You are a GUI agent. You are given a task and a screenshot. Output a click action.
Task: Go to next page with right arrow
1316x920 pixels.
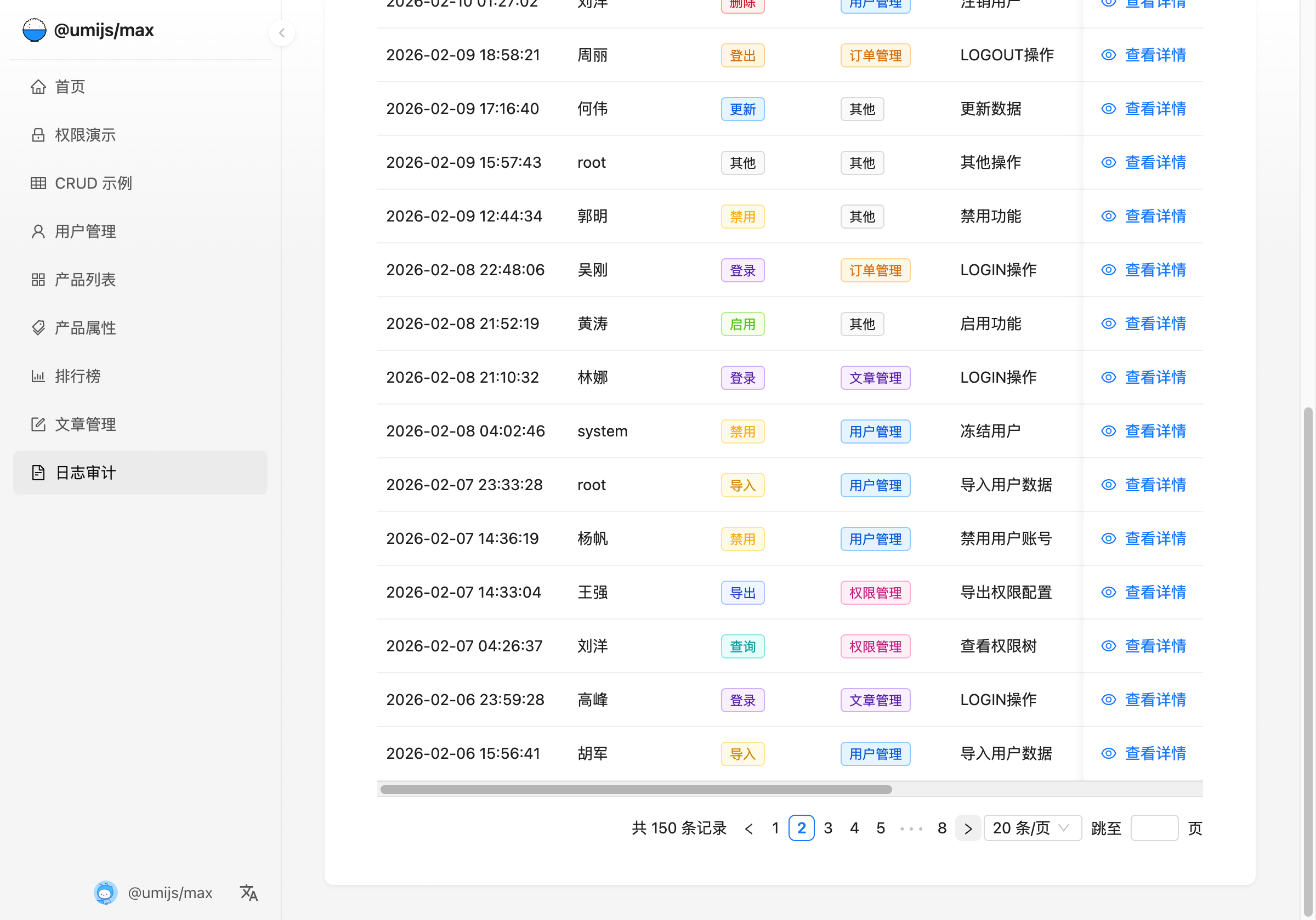[x=968, y=828]
